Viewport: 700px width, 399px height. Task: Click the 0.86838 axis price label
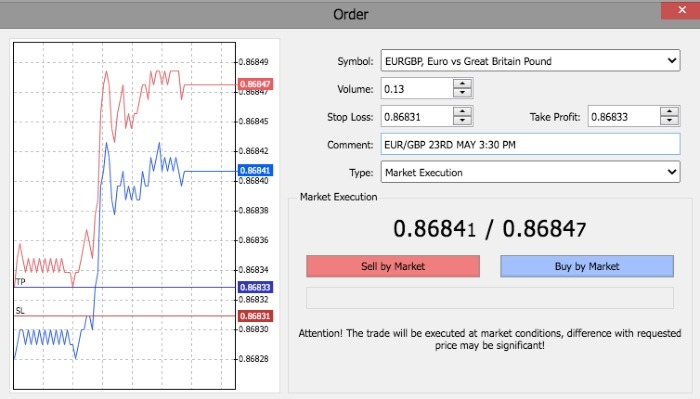pos(254,210)
